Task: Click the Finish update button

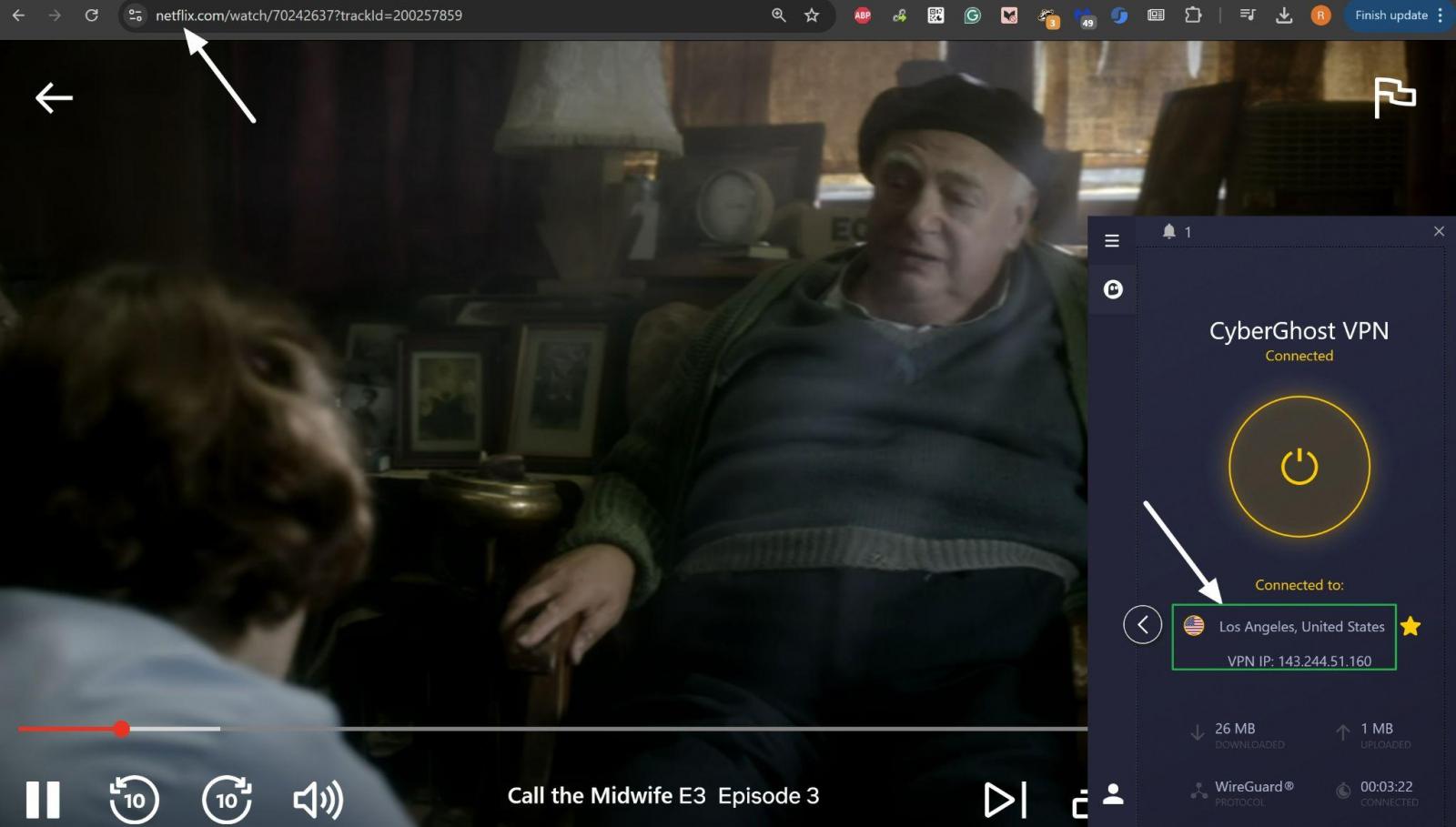Action: (x=1390, y=15)
